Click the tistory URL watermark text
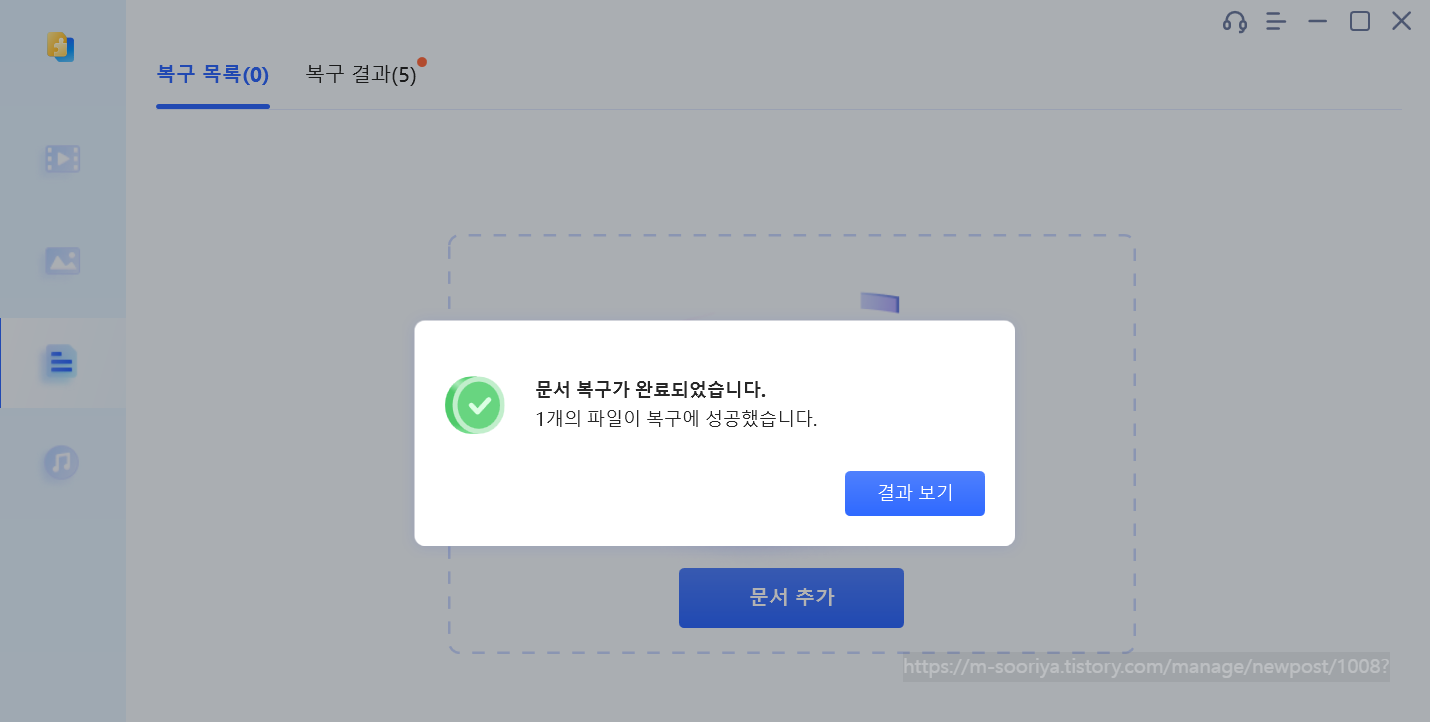Screen dimensions: 1430x722 tap(1146, 667)
